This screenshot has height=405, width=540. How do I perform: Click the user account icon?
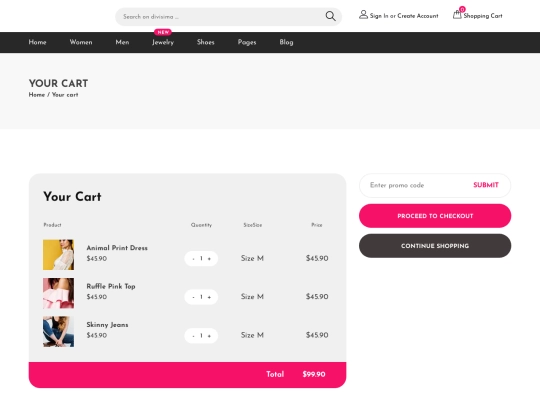tap(363, 15)
